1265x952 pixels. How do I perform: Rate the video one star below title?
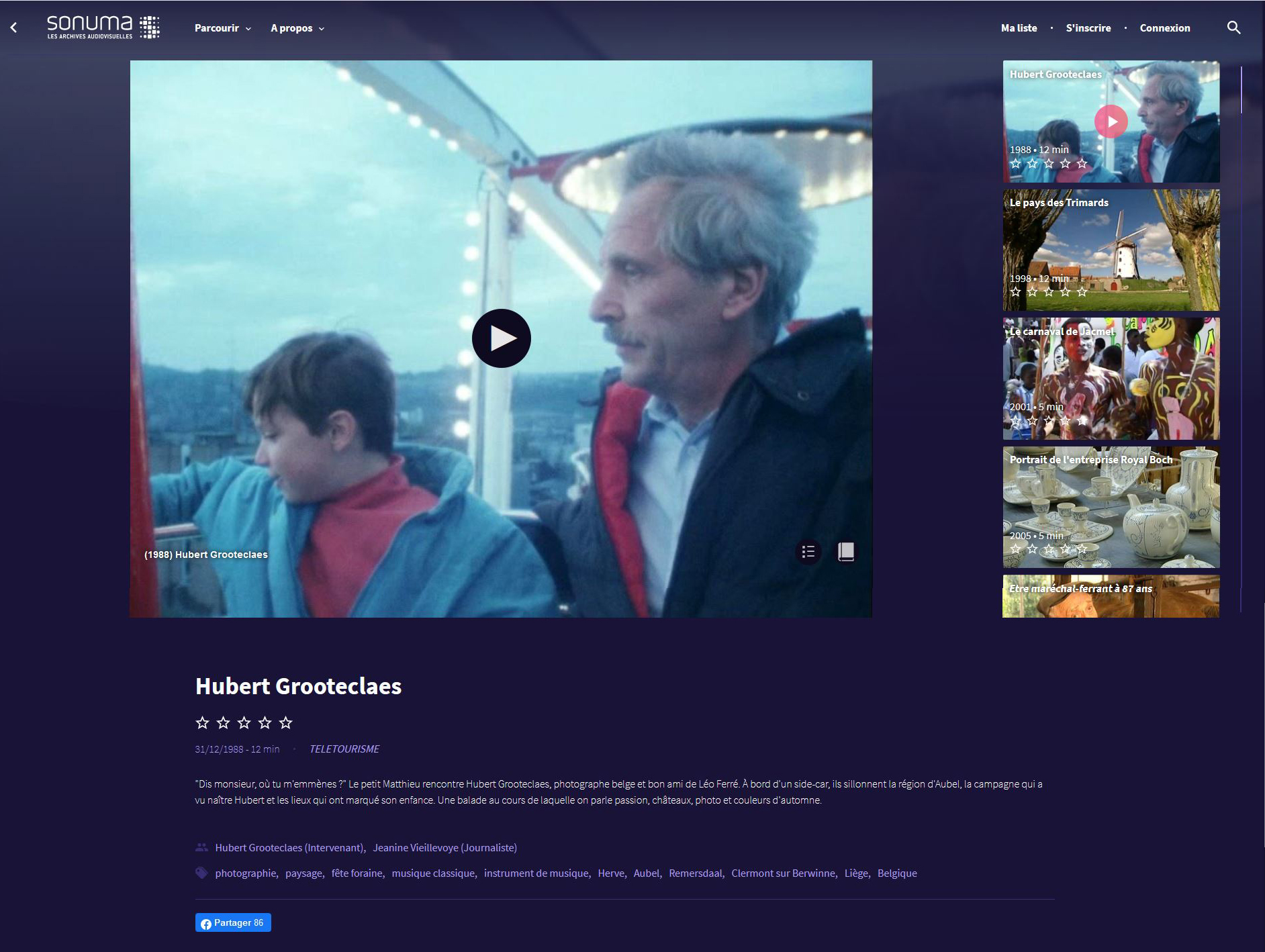pyautogui.click(x=202, y=722)
